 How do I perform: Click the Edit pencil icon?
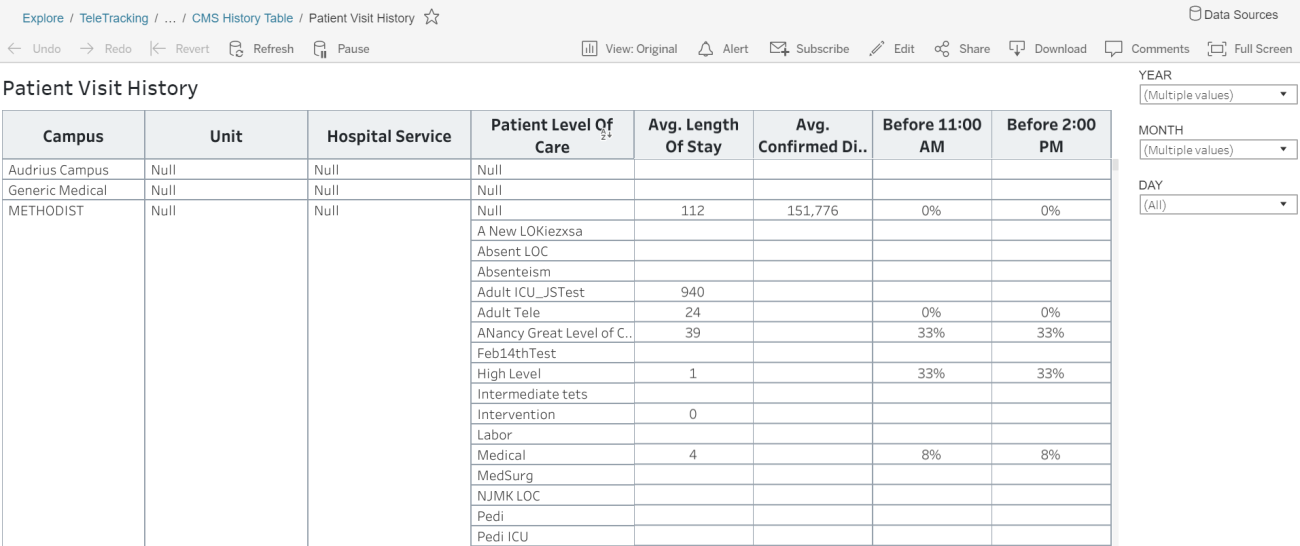tap(877, 49)
